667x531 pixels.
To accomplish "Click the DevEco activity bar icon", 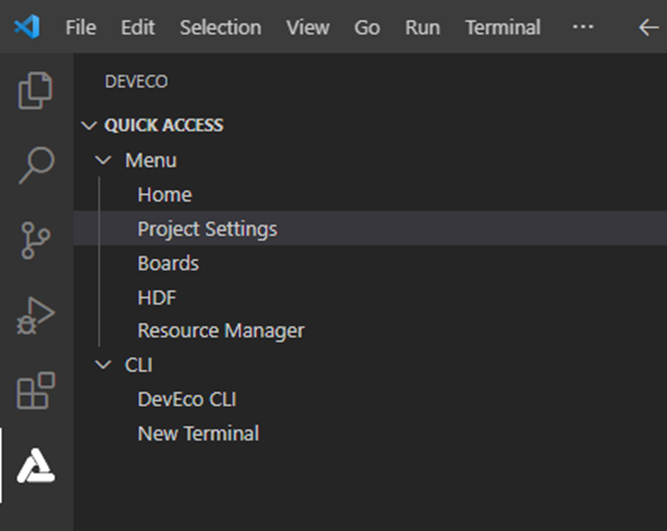I will (x=36, y=466).
